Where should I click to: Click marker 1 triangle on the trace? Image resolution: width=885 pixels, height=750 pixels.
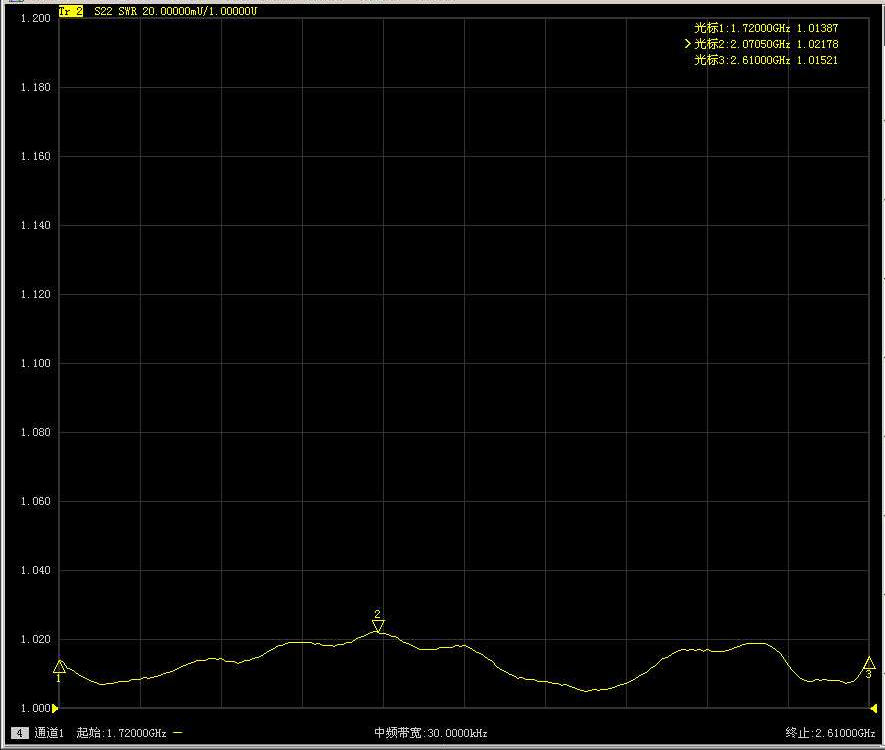tap(60, 666)
